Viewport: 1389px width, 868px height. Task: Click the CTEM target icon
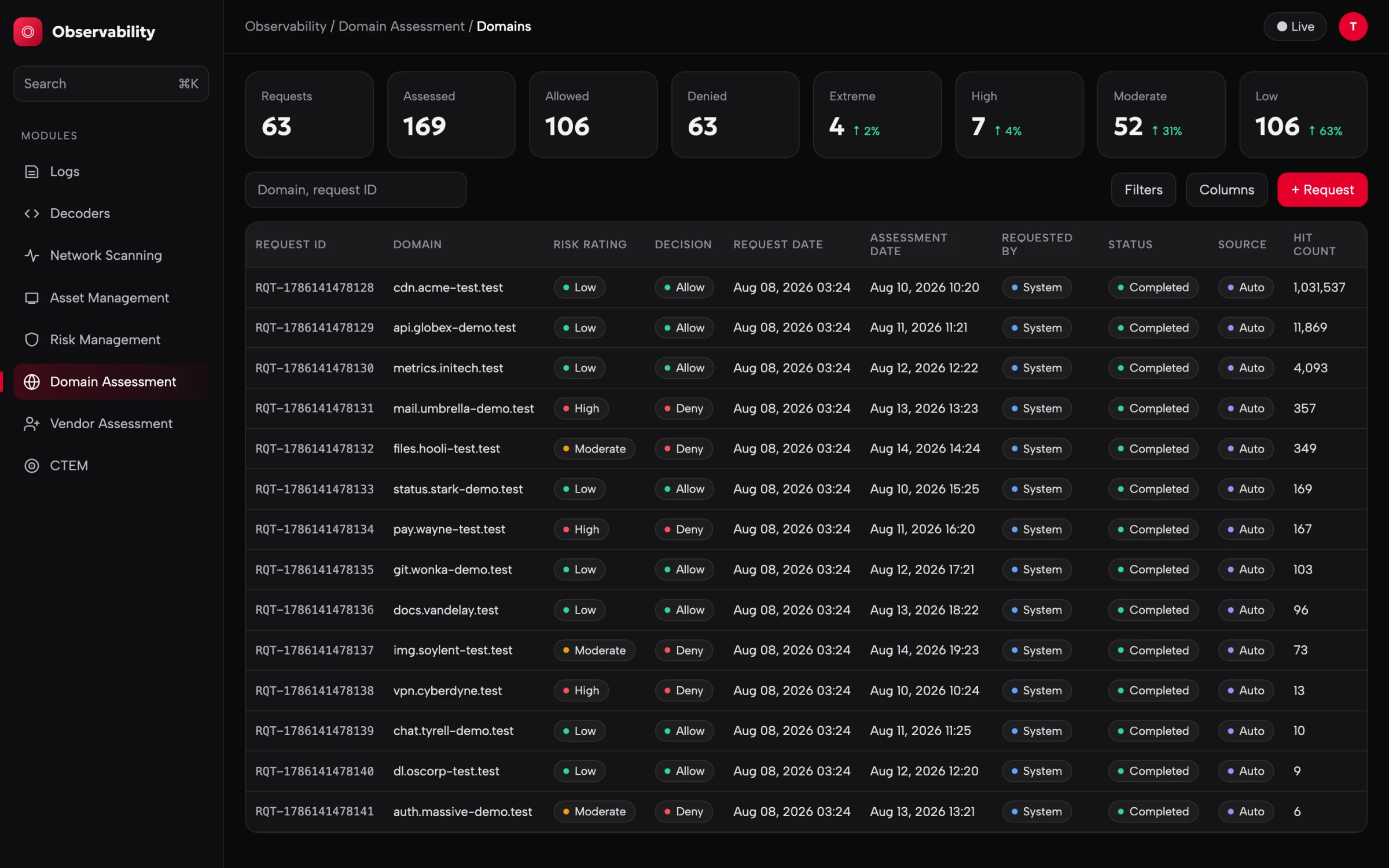[32, 466]
